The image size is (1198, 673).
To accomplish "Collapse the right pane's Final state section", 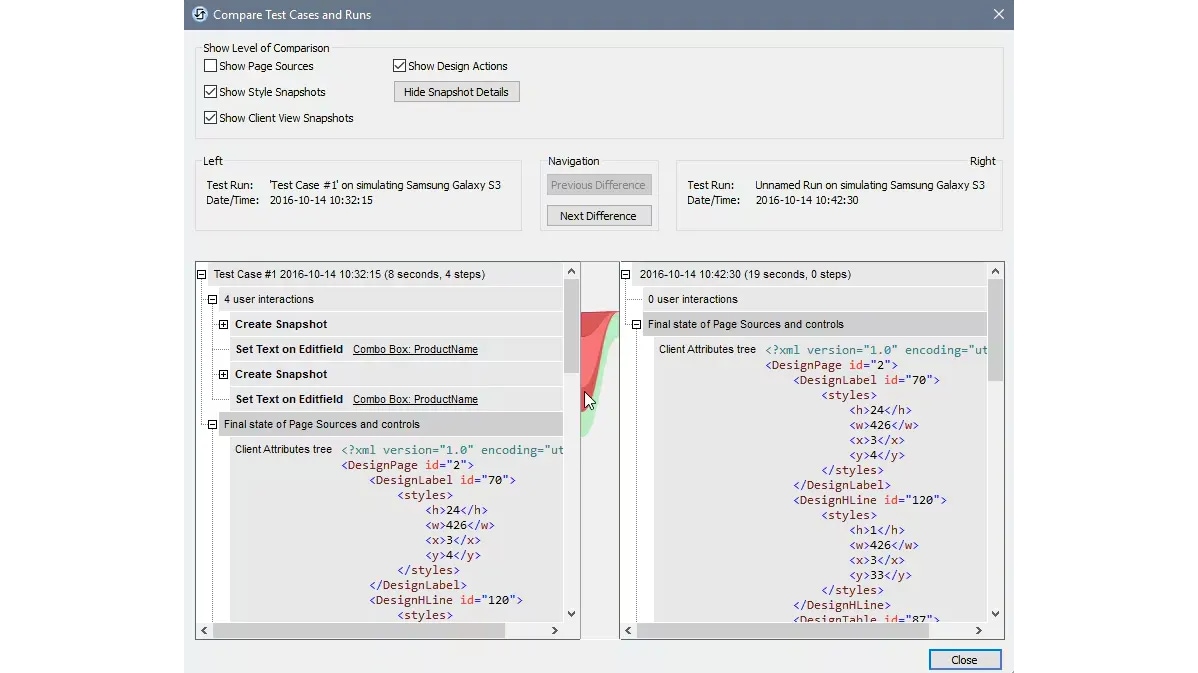I will click(x=636, y=324).
